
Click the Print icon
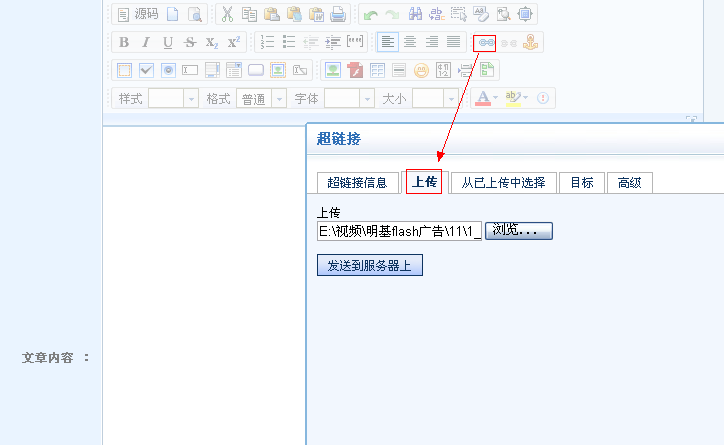pos(338,14)
